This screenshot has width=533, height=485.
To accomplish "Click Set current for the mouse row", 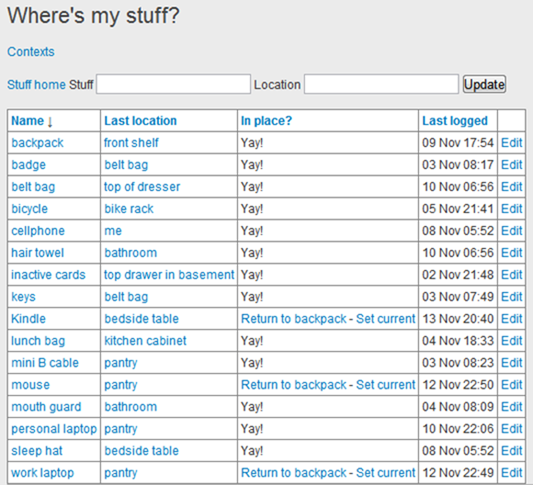I will pyautogui.click(x=385, y=385).
